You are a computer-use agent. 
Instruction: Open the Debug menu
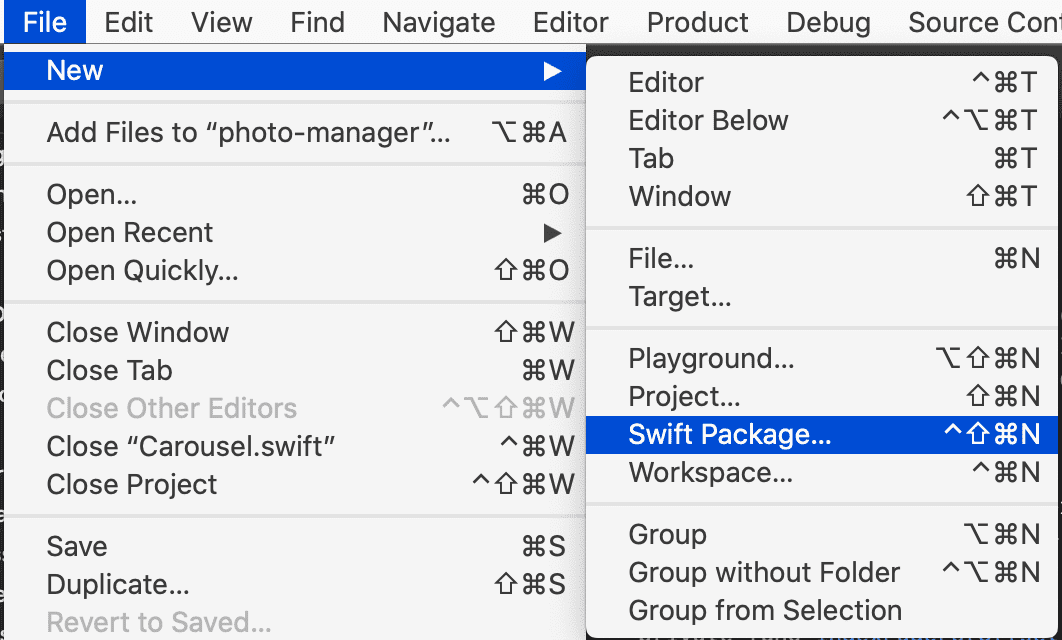click(x=828, y=22)
